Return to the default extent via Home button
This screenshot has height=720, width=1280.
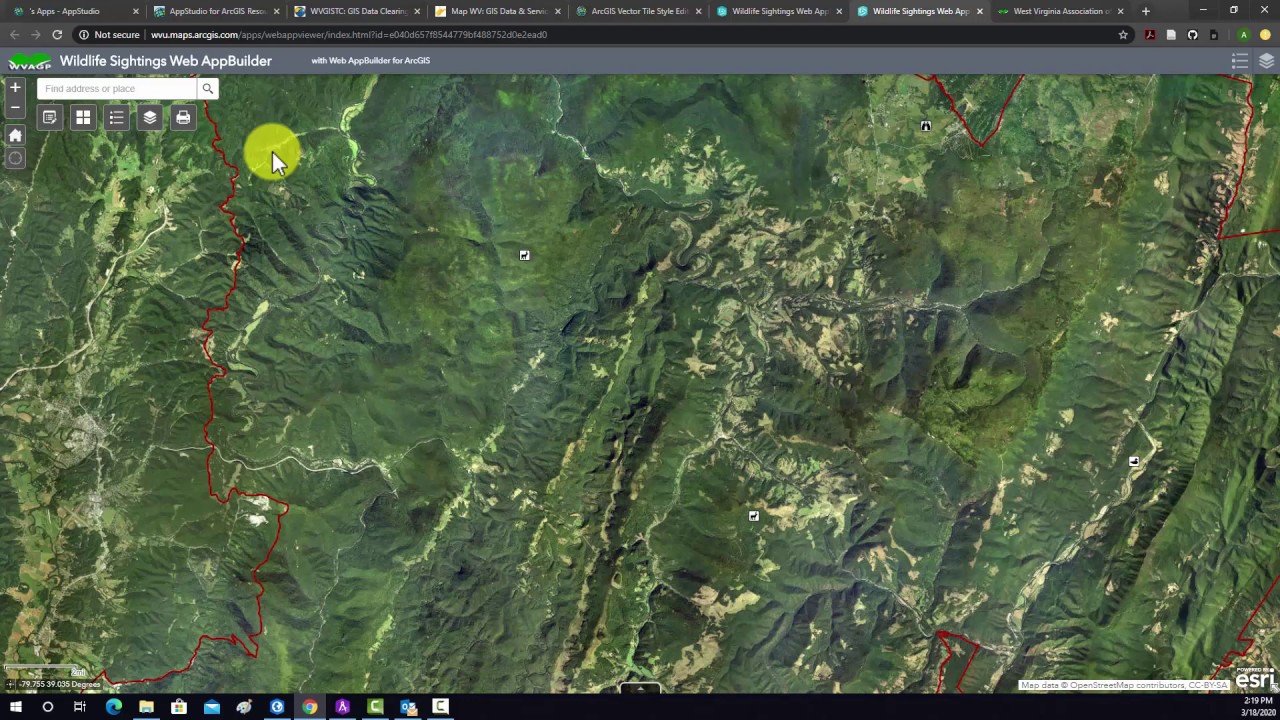(15, 135)
